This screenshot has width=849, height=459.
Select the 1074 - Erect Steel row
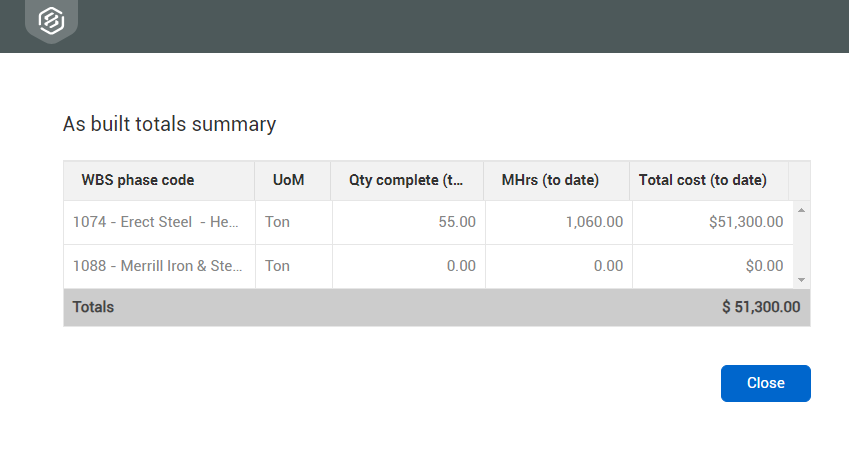click(156, 222)
